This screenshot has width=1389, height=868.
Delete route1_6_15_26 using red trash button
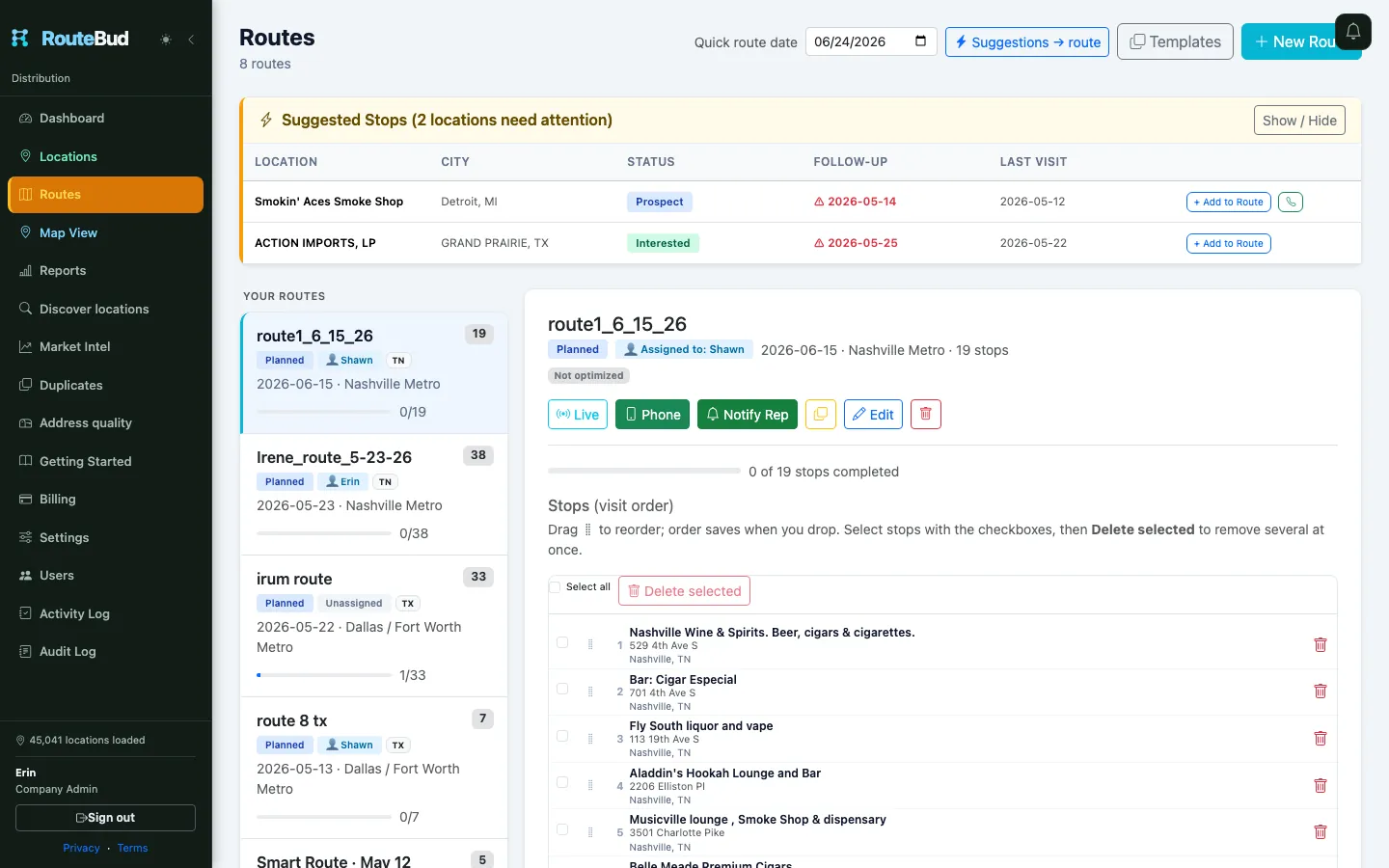pos(926,414)
